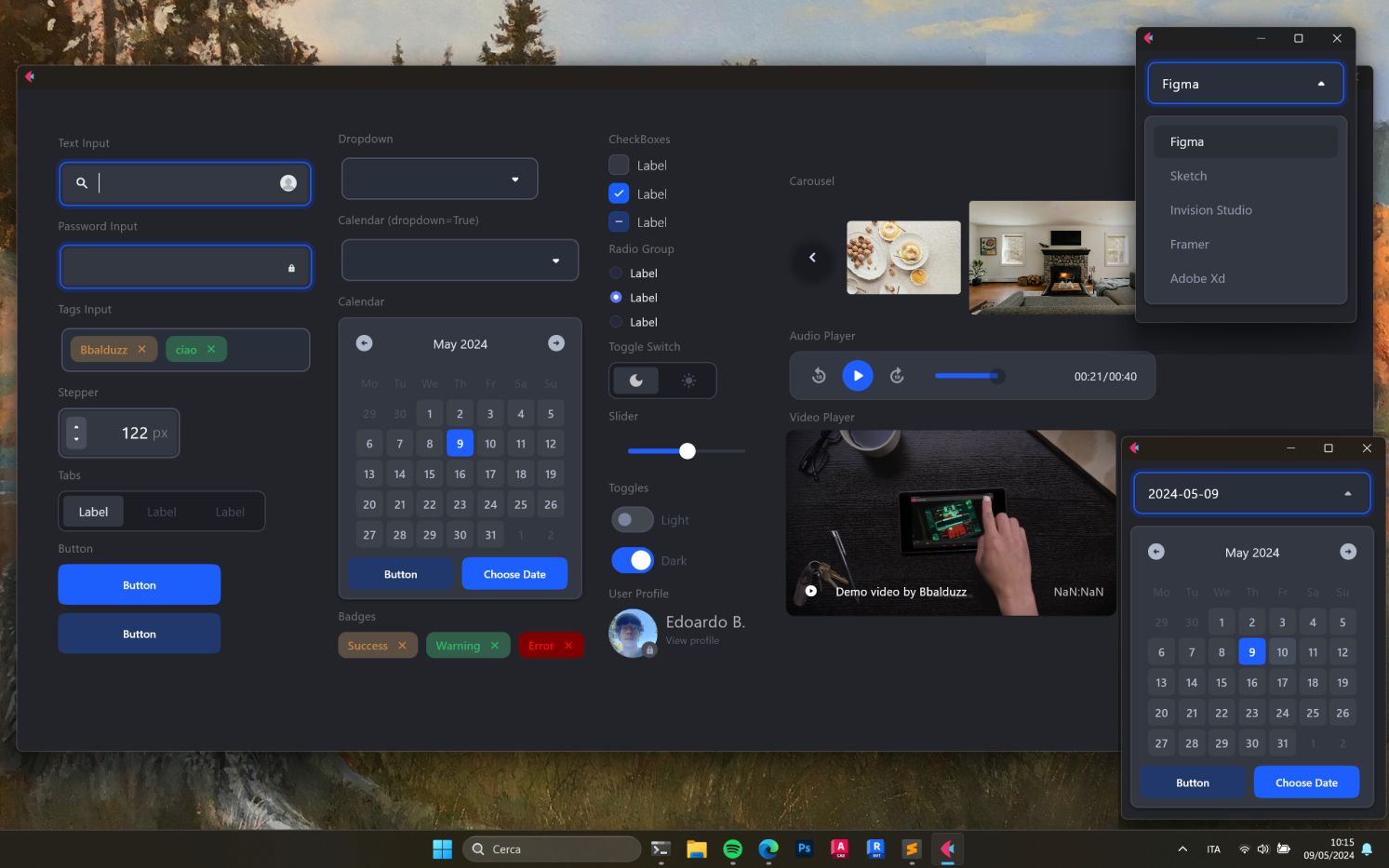Turn off the Dark toggle
Screen dimensions: 1389x868
click(633, 560)
